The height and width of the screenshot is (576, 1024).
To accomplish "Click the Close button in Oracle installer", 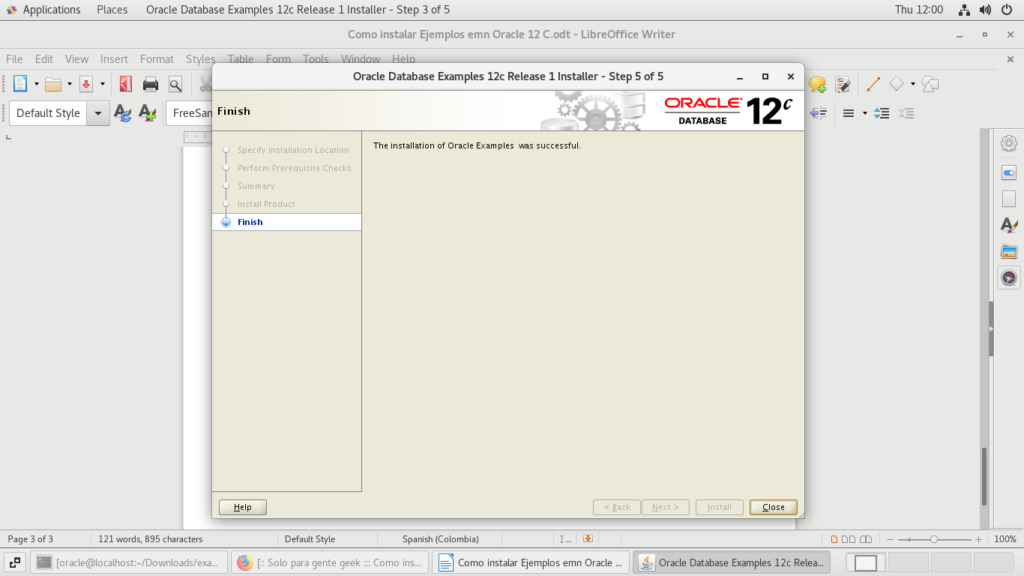I will [773, 507].
